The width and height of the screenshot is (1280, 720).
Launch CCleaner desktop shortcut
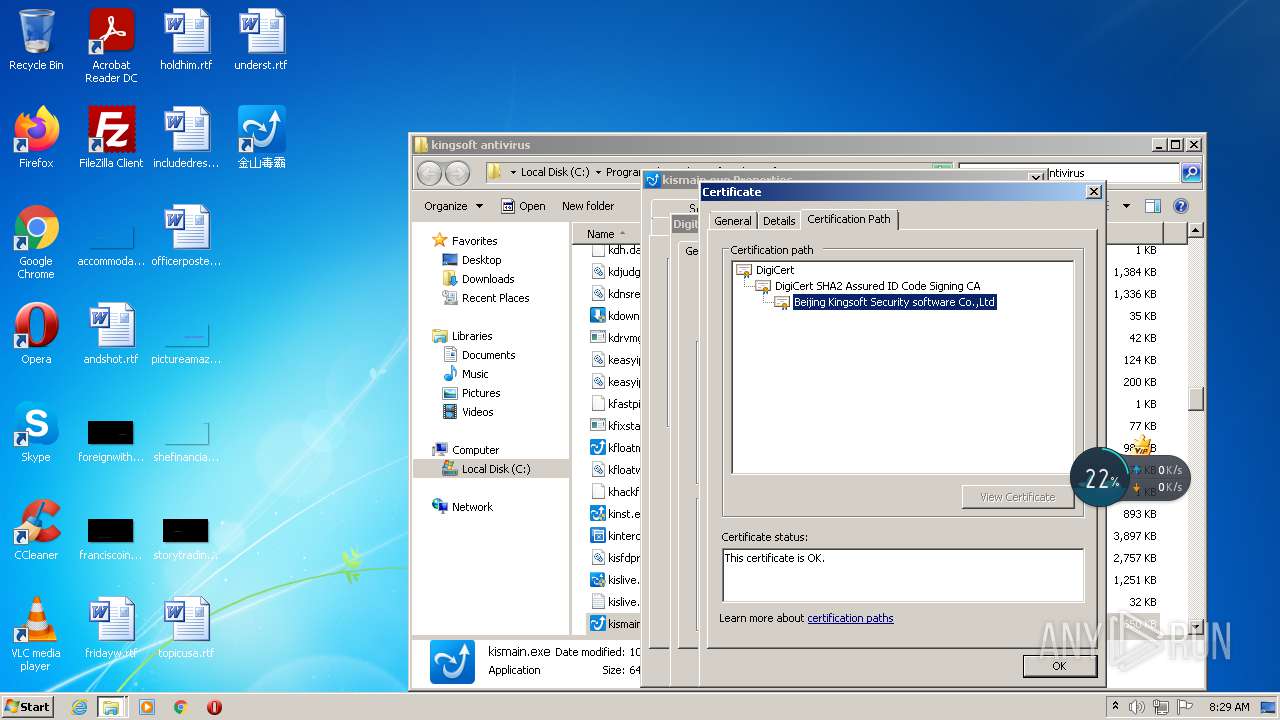point(36,530)
